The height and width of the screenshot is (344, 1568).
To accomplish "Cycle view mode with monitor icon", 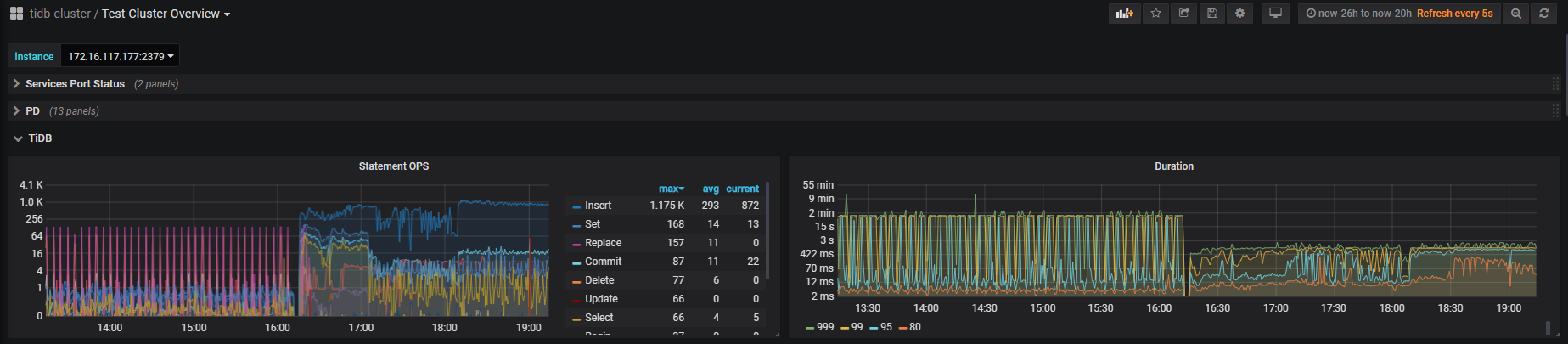I will [1275, 14].
